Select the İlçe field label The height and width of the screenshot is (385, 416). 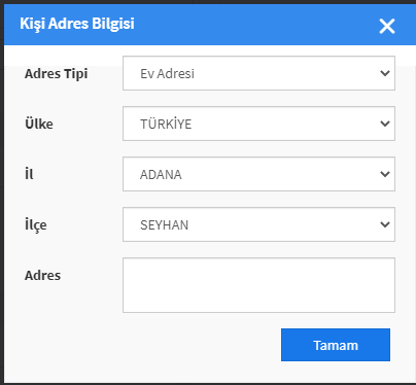(36, 225)
